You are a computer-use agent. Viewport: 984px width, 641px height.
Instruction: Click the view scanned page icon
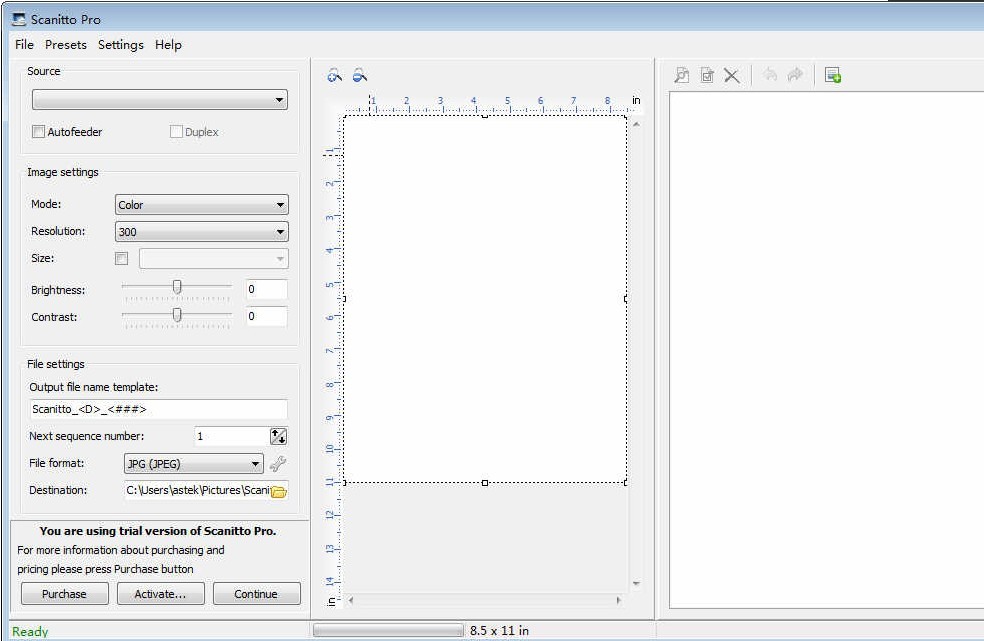pyautogui.click(x=682, y=75)
